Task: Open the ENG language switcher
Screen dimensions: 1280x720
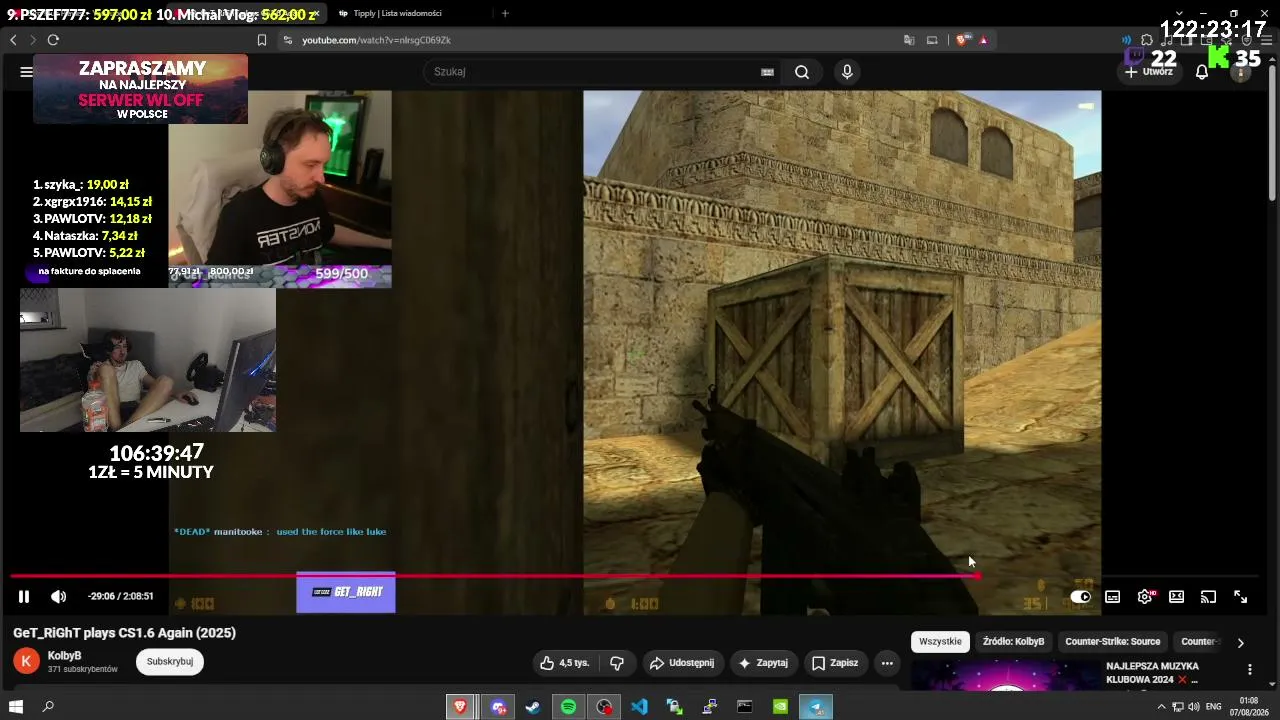Action: tap(1214, 707)
